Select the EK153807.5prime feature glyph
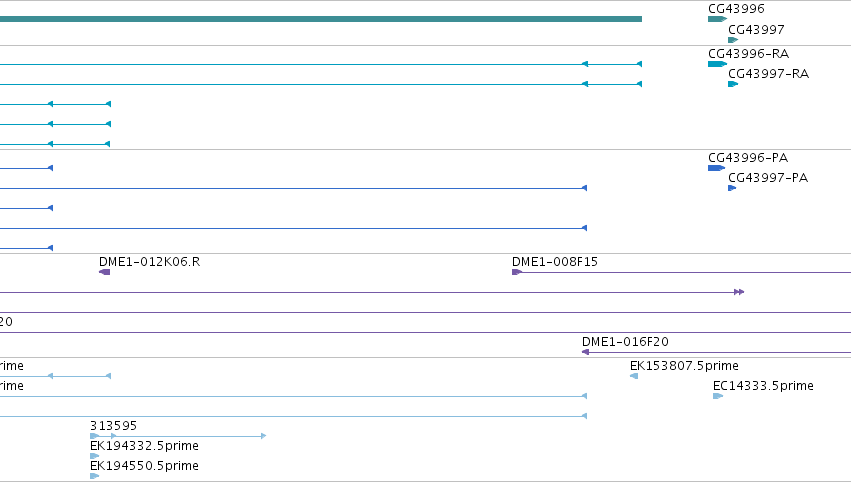The image size is (851, 482). coord(634,376)
